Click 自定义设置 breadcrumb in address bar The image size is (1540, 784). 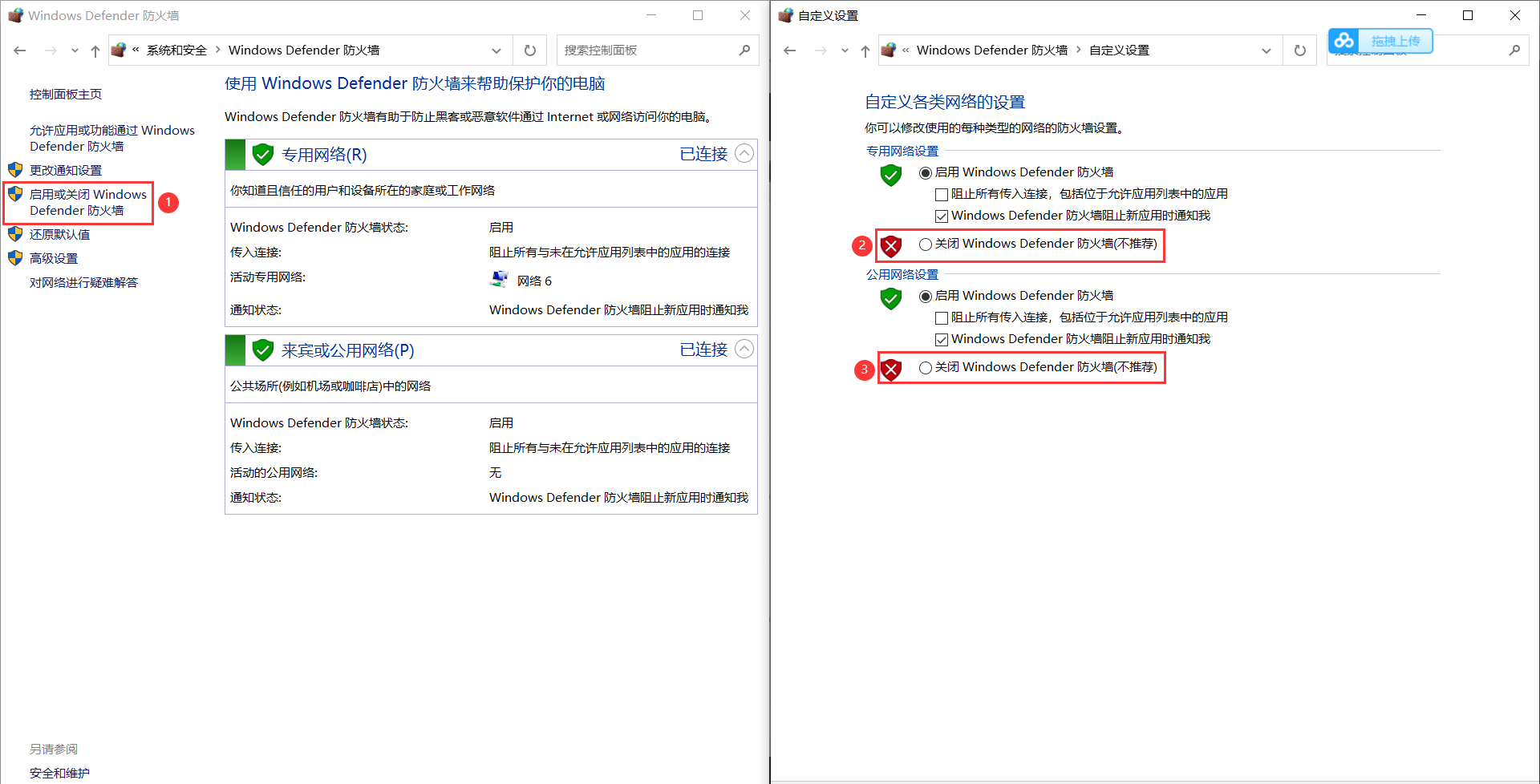[1119, 51]
